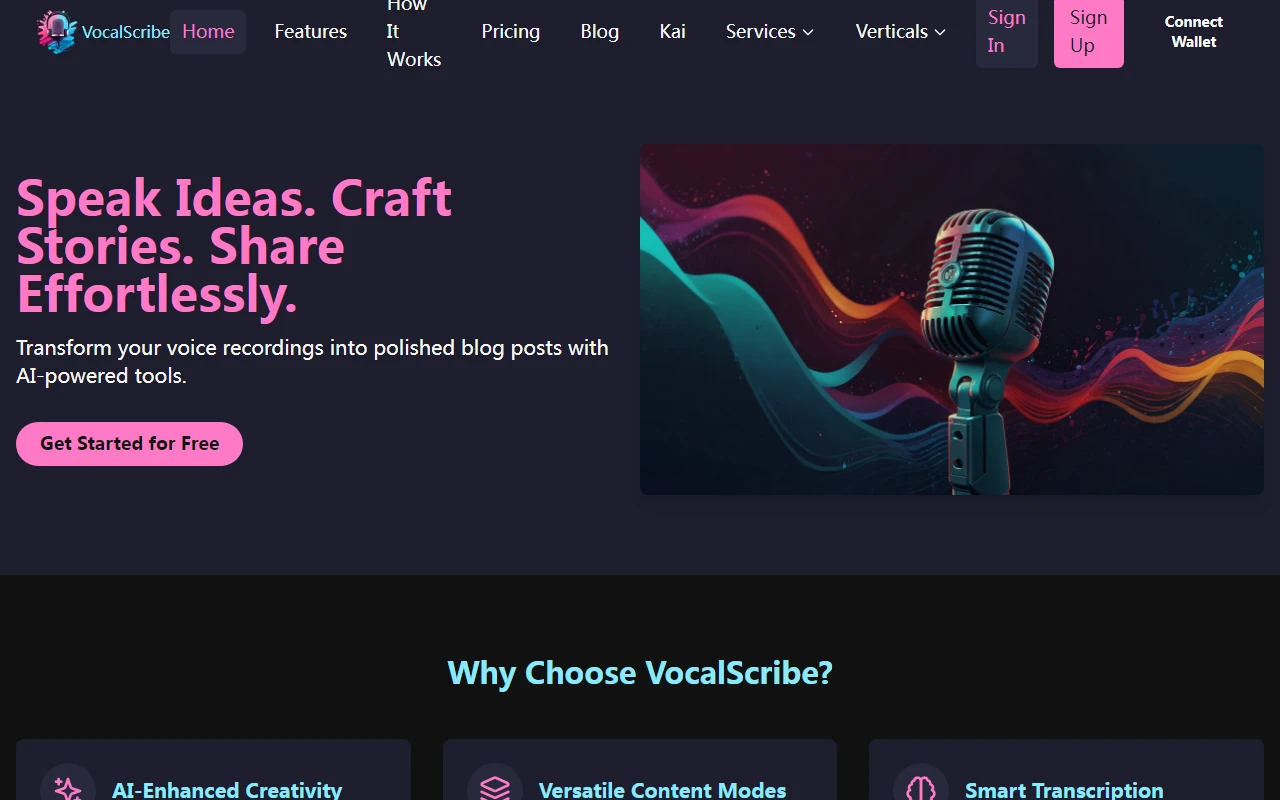
Task: Click the VocalScribe microphone logo icon
Action: coord(56,31)
